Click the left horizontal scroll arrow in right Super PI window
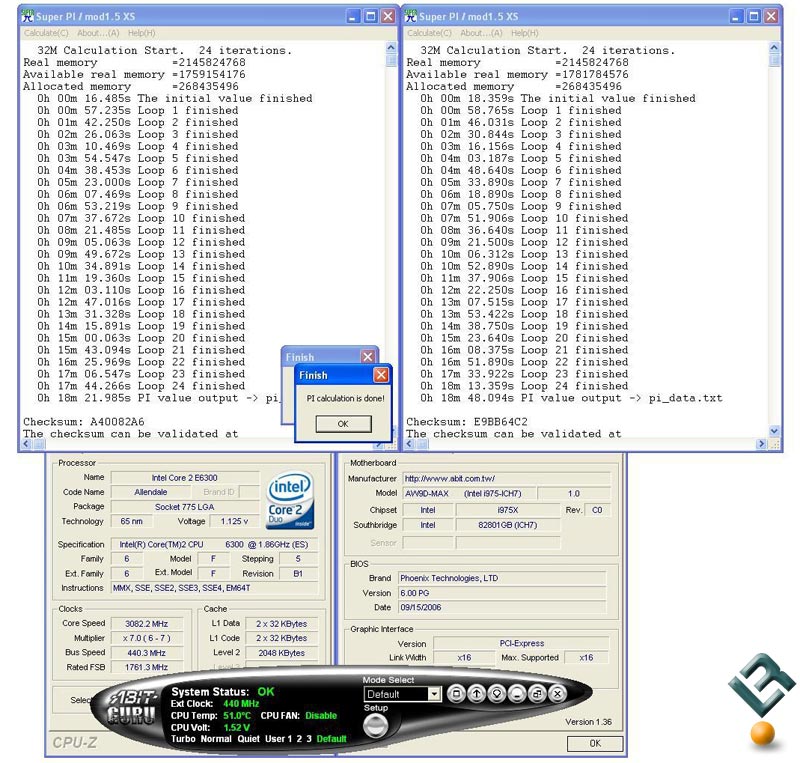Image resolution: width=800 pixels, height=763 pixels. (x=410, y=444)
